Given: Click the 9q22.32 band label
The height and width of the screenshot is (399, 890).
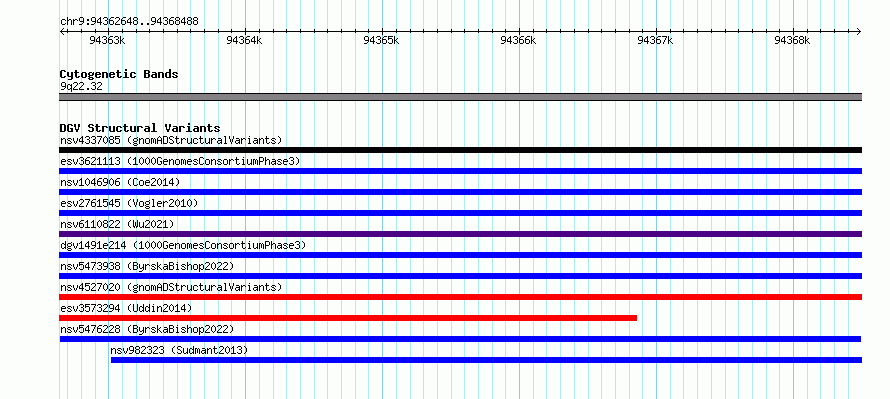Looking at the screenshot, I should pos(81,86).
